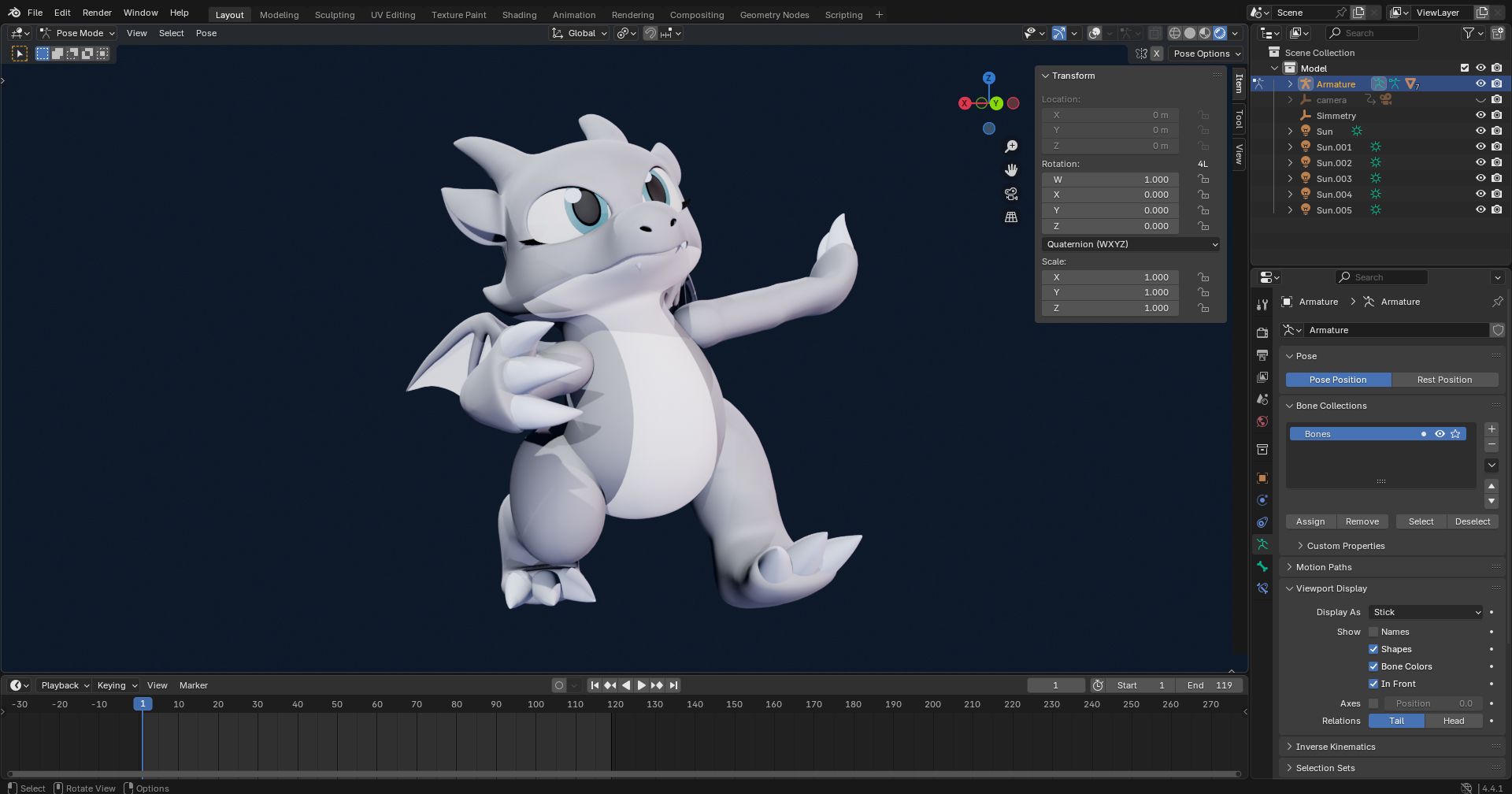Open the Quaternion (WXYZ) rotation mode dropdown
Screen dimensions: 1512x794
(1131, 244)
